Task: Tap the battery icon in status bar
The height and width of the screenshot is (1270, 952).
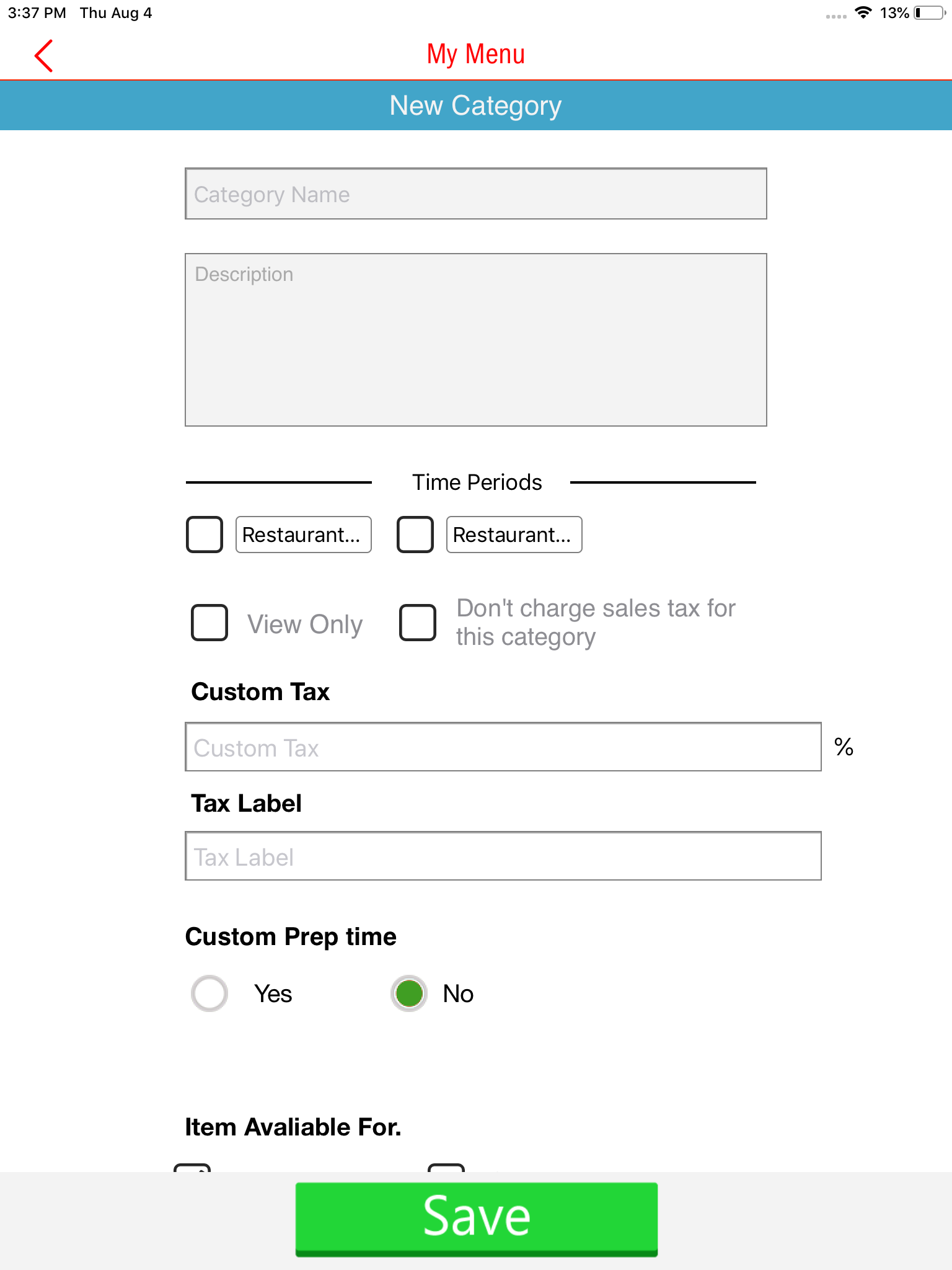Action: (x=928, y=13)
